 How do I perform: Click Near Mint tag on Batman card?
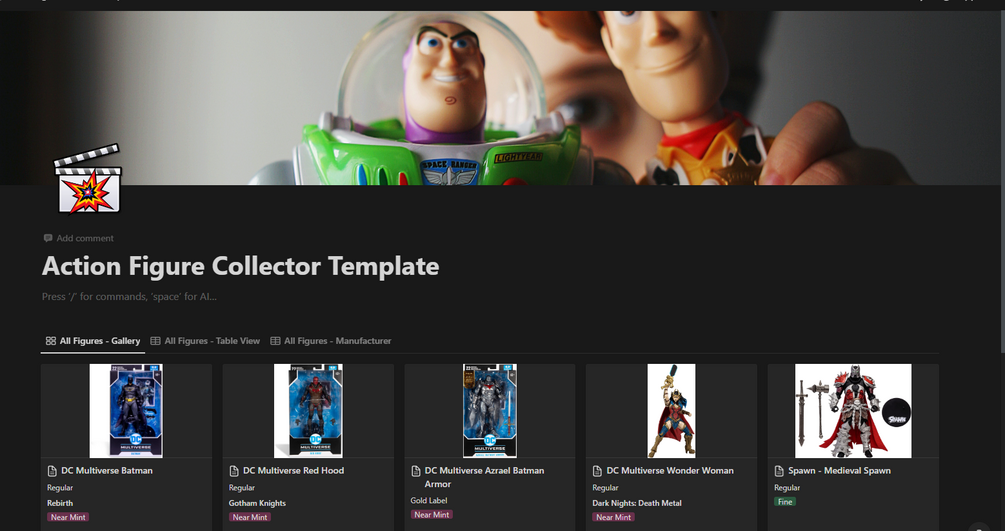(x=68, y=517)
